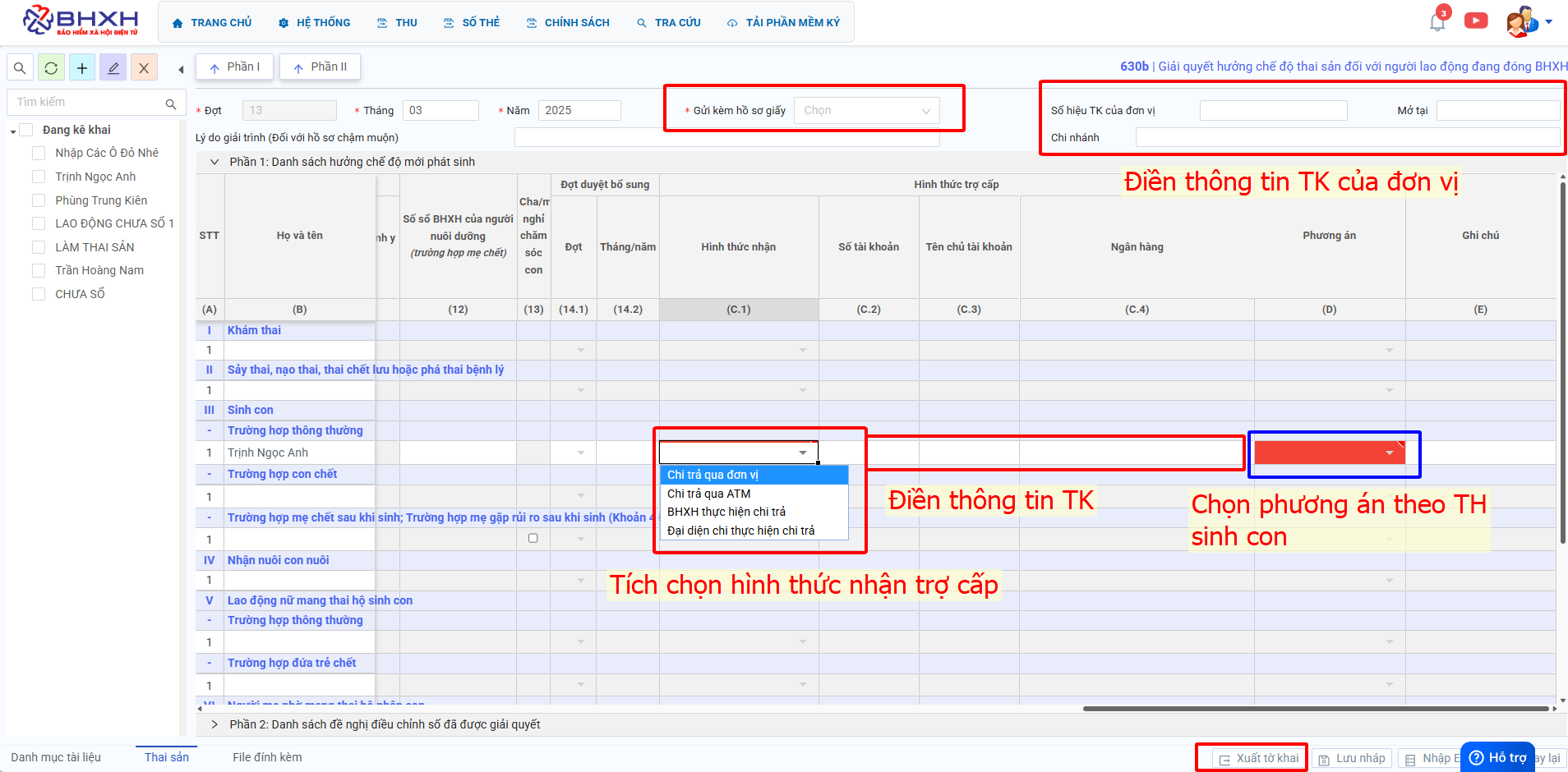Tick the Đang kê khai checkbox
Screen dimensions: 1568x772
[25, 130]
